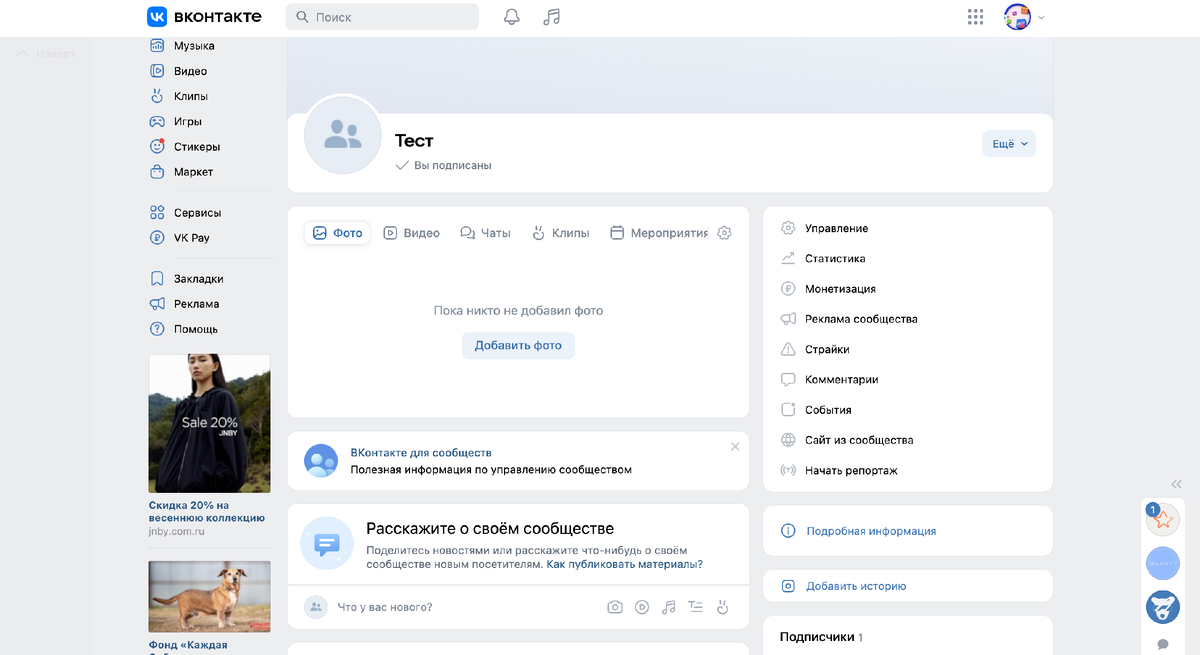Open community tab settings gear

[724, 232]
